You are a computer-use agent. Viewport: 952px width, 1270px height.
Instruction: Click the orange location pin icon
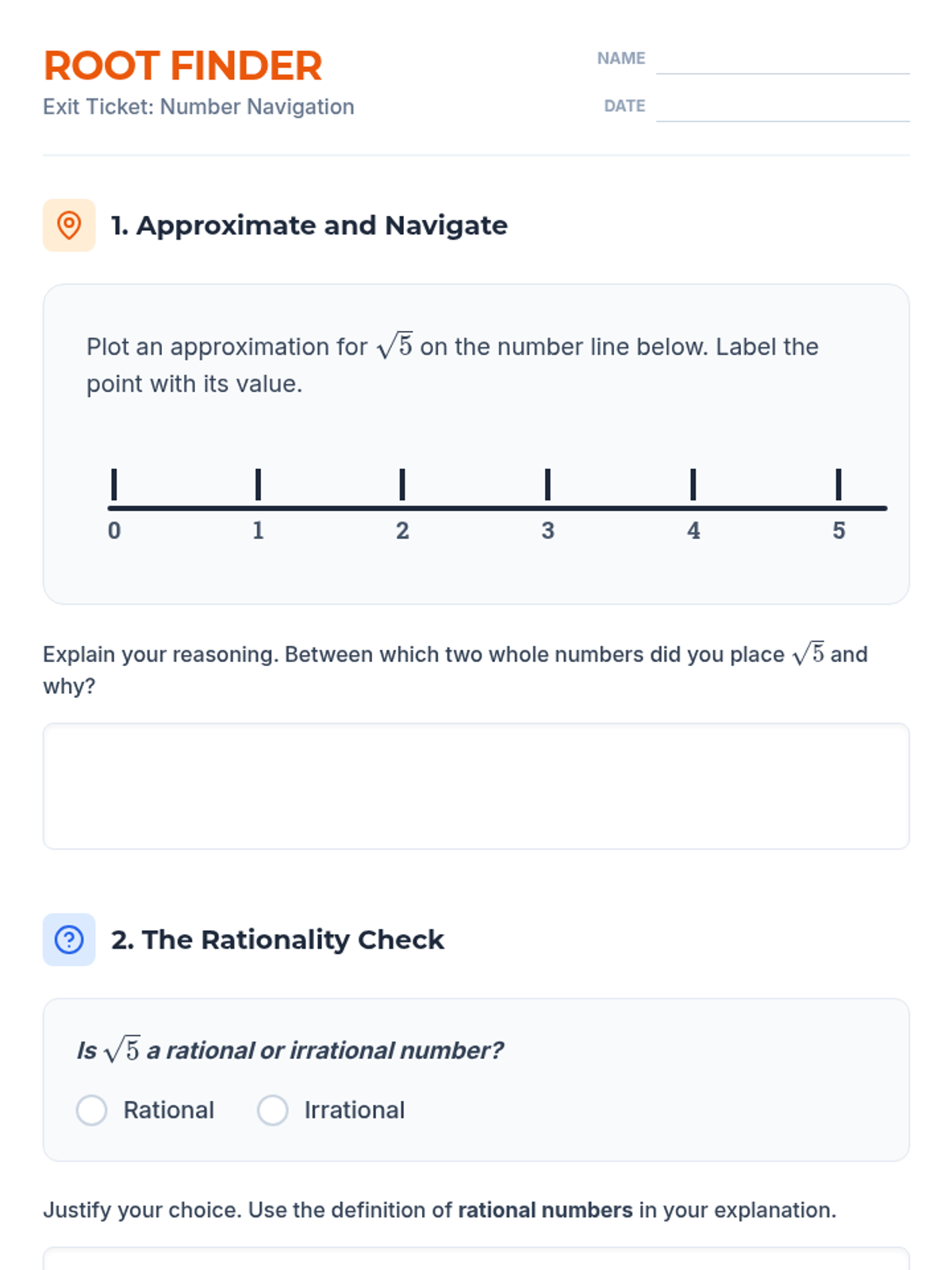69,225
